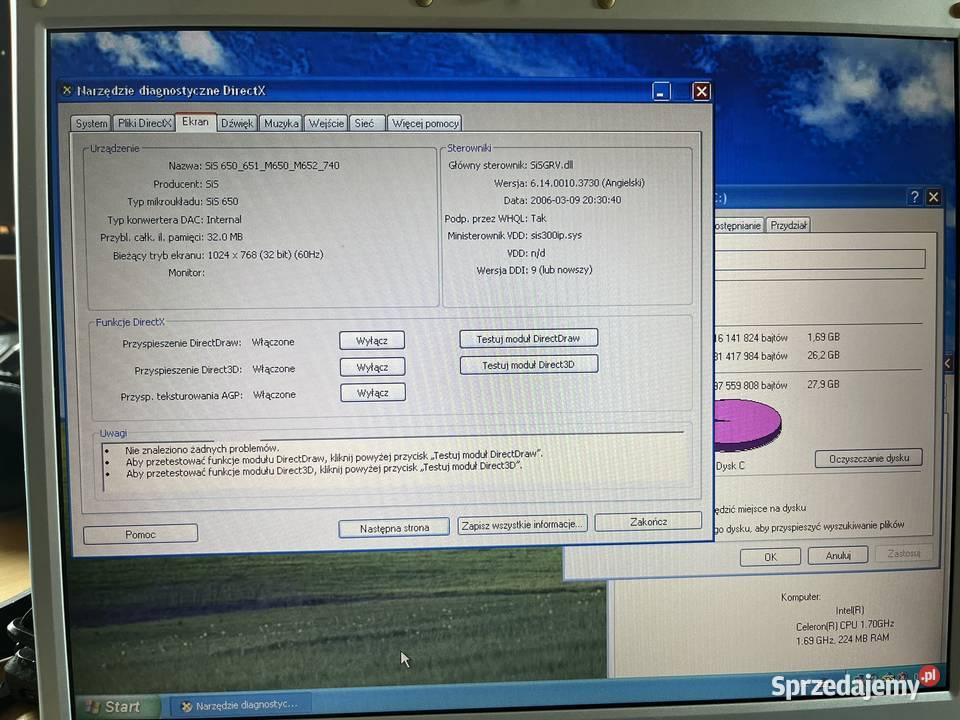
Task: Close the DirectX diagnostic window
Action: click(702, 92)
